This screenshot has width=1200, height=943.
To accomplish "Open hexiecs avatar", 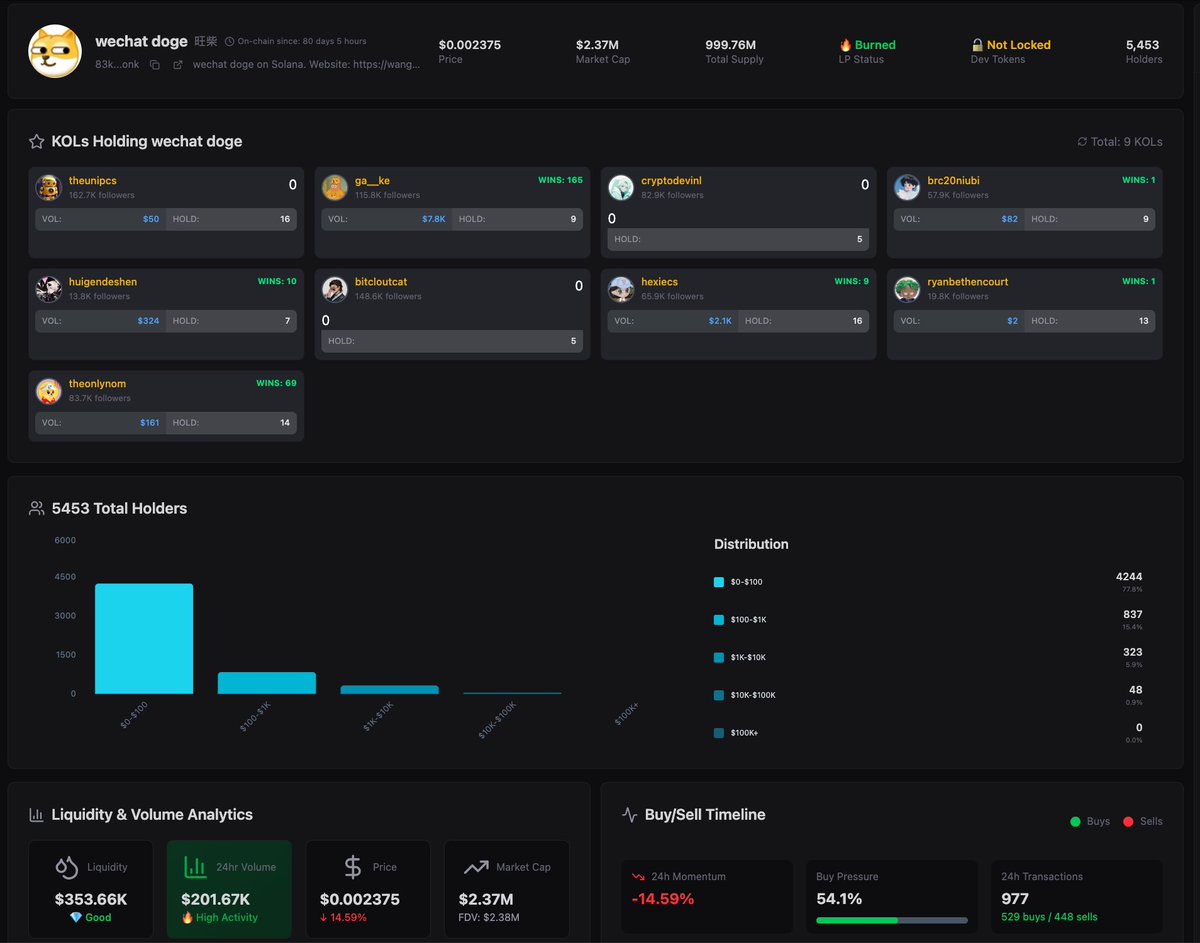I will click(x=621, y=289).
